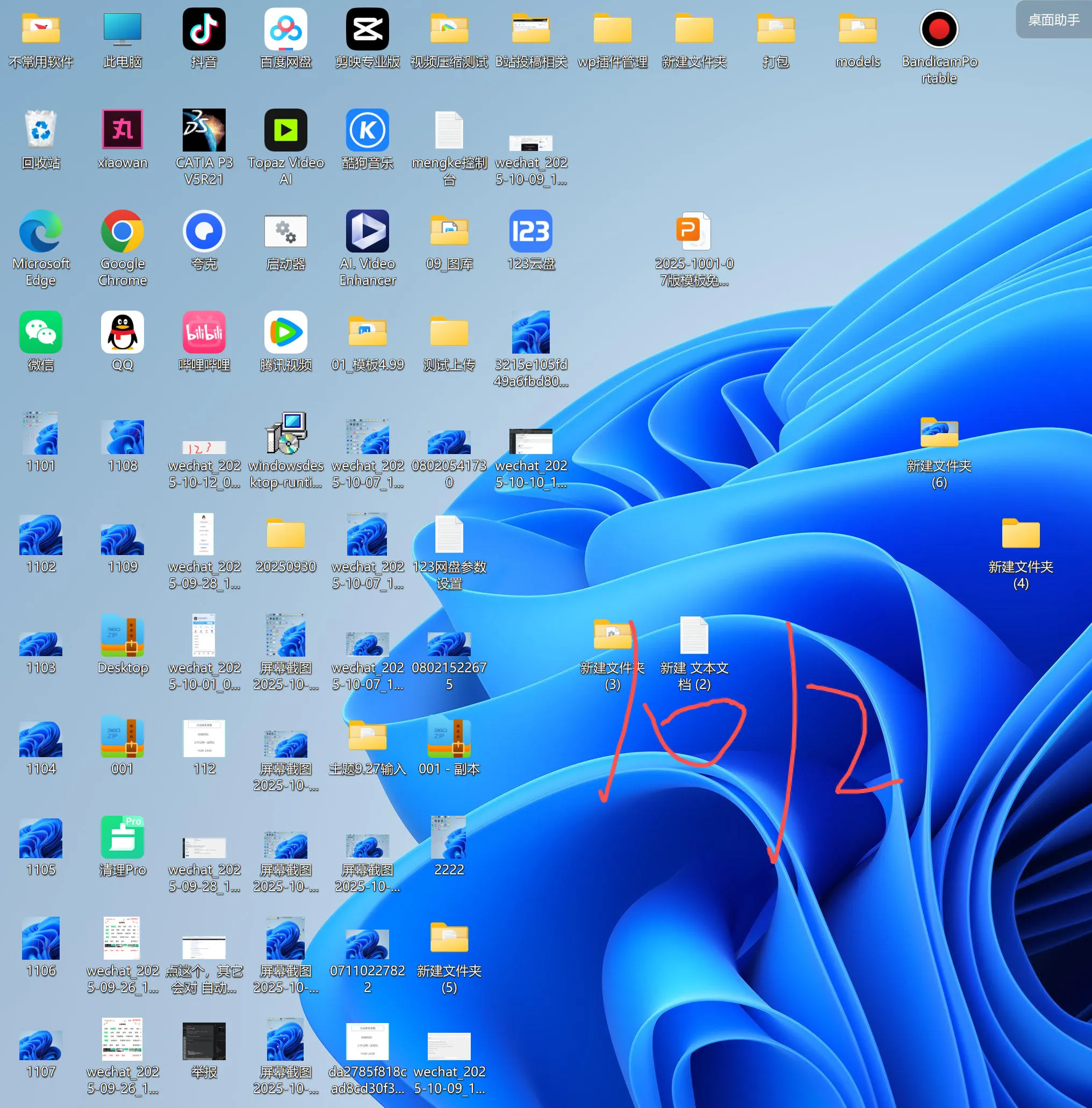The image size is (1092, 1108).
Task: Click the 腾讯视频 icon
Action: coord(285,332)
